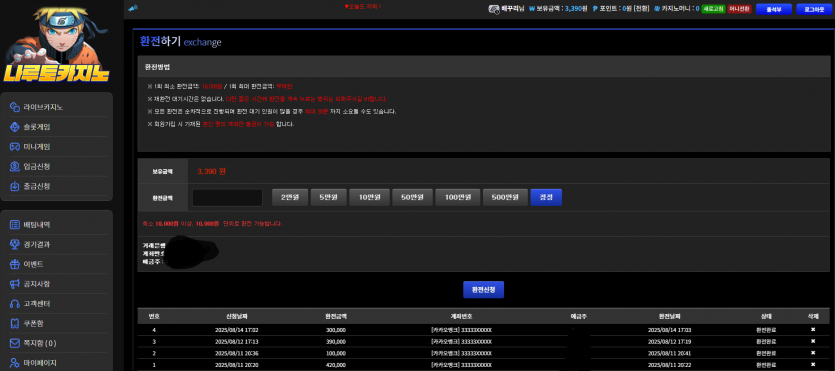This screenshot has height=371, width=835.
Task: Select the 10만원 amount button
Action: click(370, 197)
